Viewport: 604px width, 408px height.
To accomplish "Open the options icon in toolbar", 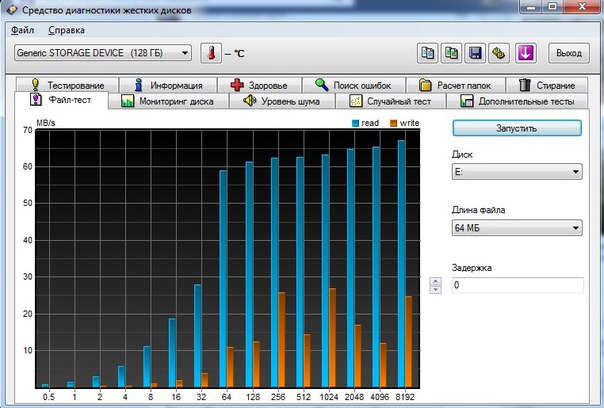I will tap(499, 52).
